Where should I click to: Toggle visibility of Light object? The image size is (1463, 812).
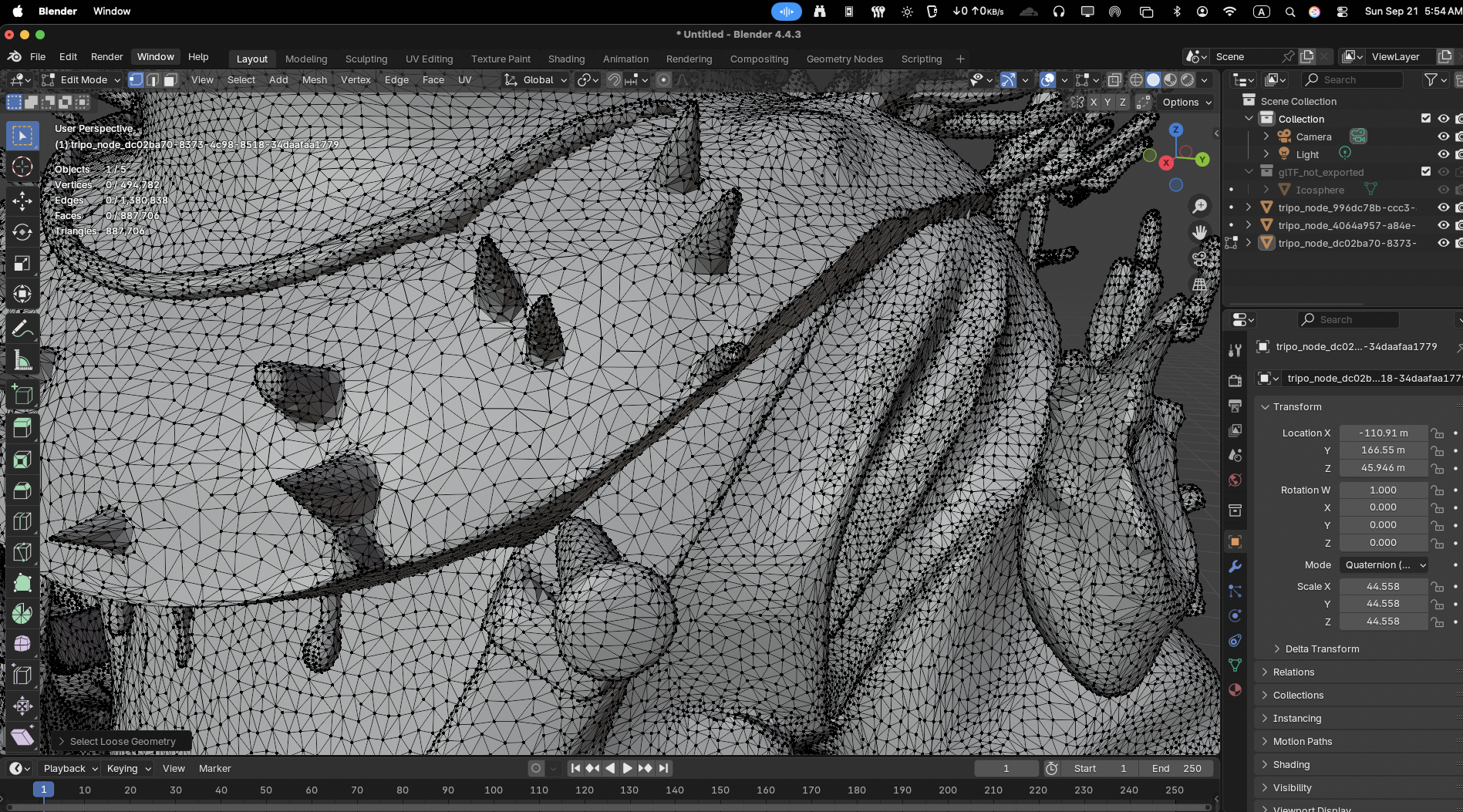[1443, 154]
